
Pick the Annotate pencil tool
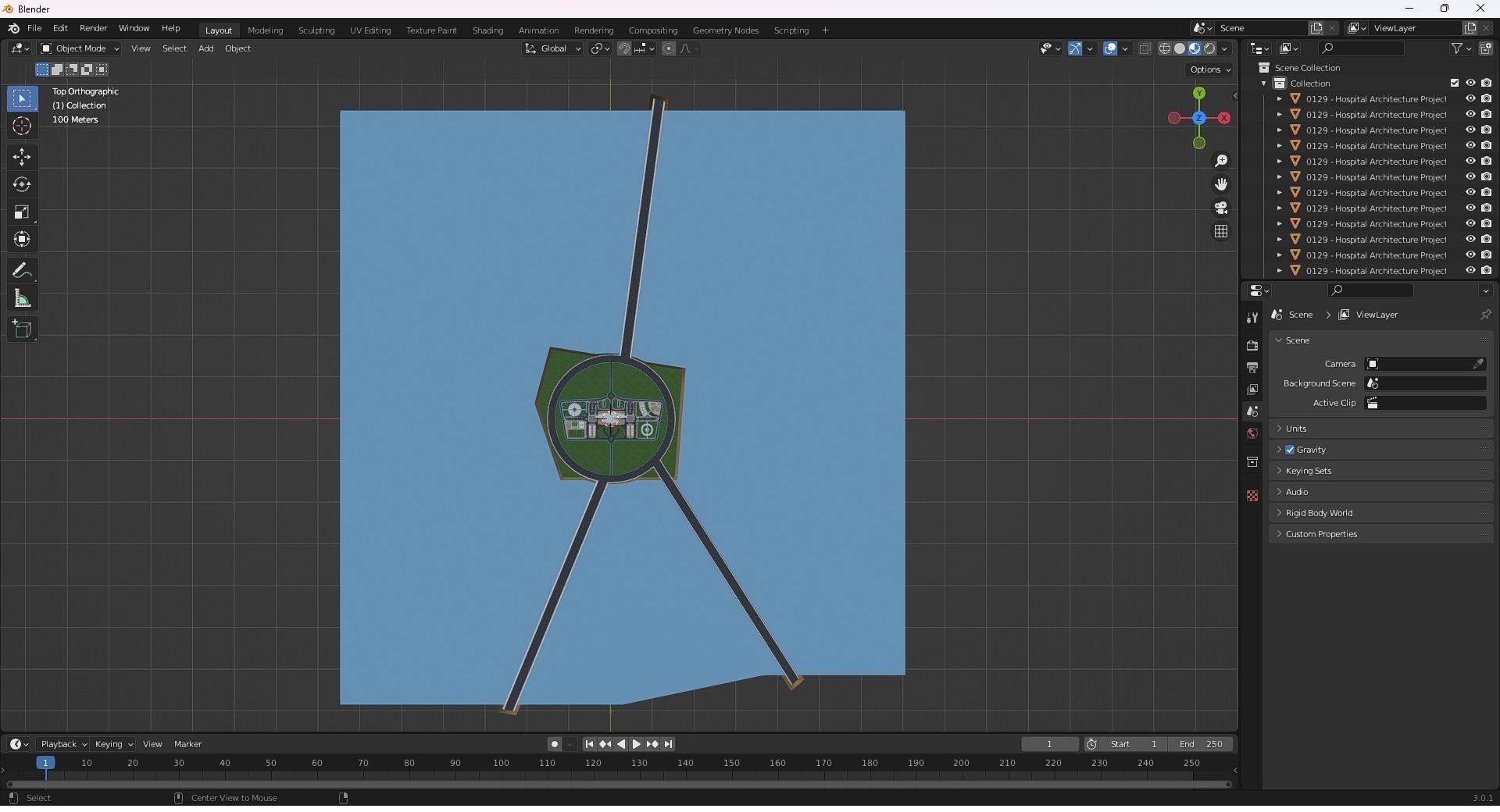(22, 271)
